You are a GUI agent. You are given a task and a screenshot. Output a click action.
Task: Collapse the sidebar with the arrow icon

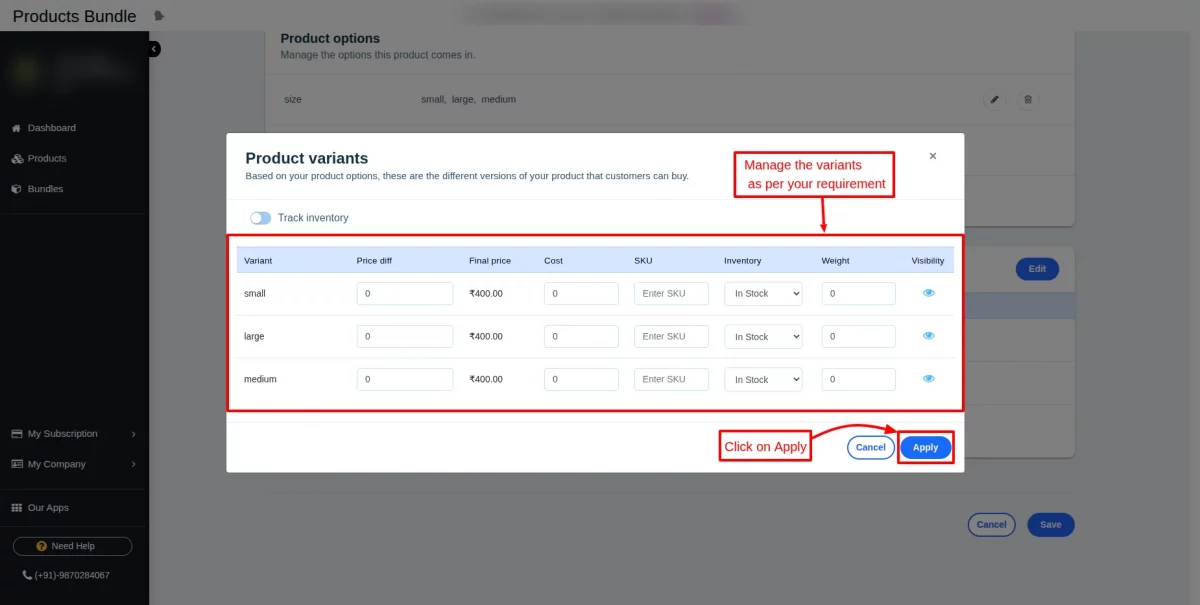click(x=153, y=48)
